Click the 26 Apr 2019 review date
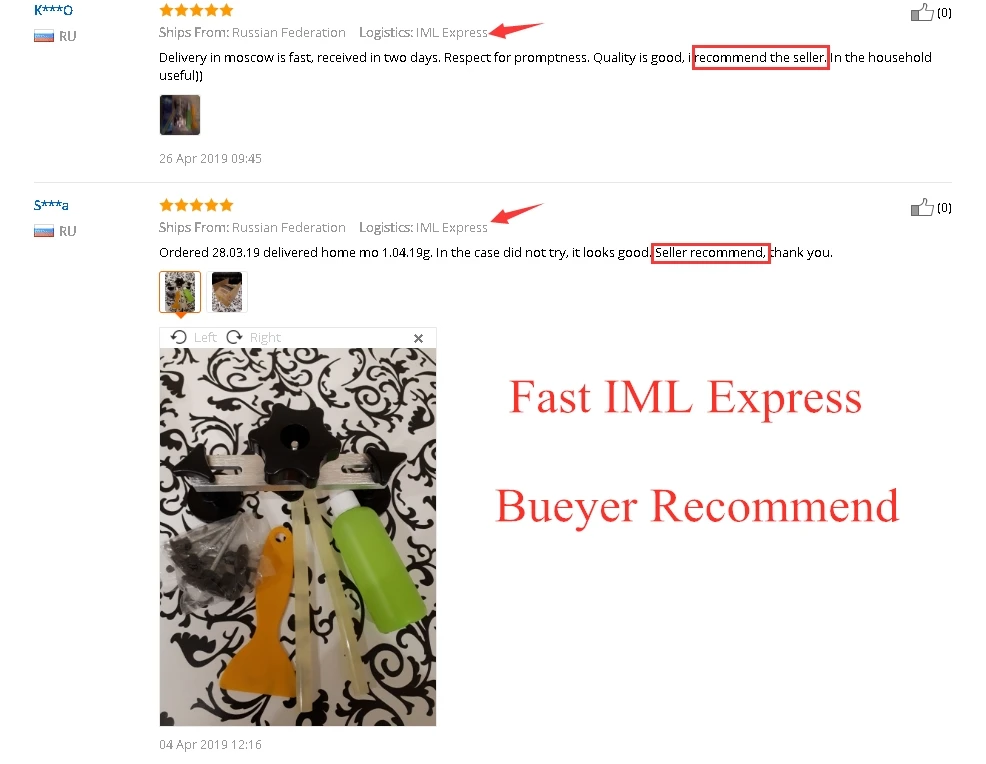 [x=210, y=158]
